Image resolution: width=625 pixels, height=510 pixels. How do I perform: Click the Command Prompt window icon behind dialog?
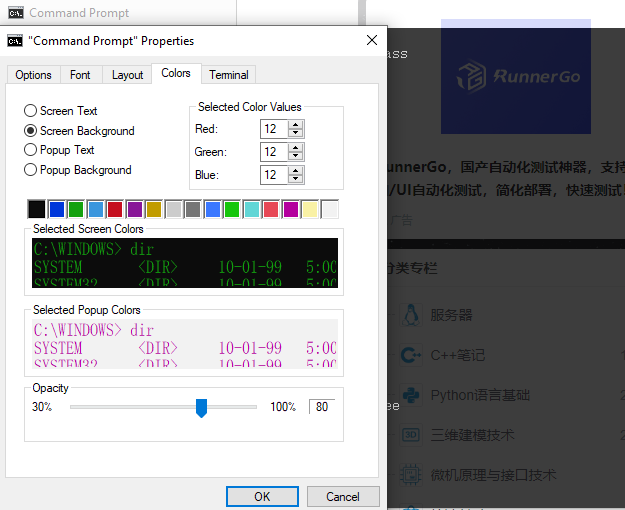click(16, 13)
